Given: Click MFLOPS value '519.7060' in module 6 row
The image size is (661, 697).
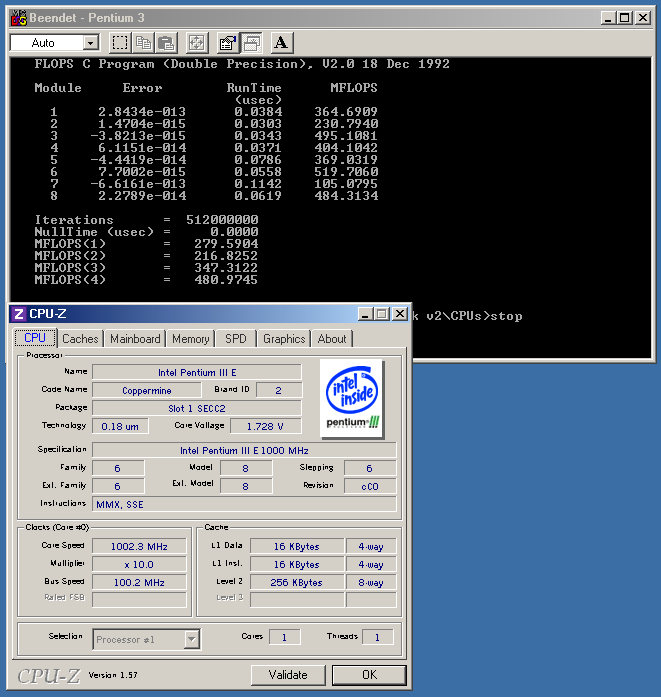Looking at the screenshot, I should [x=346, y=172].
